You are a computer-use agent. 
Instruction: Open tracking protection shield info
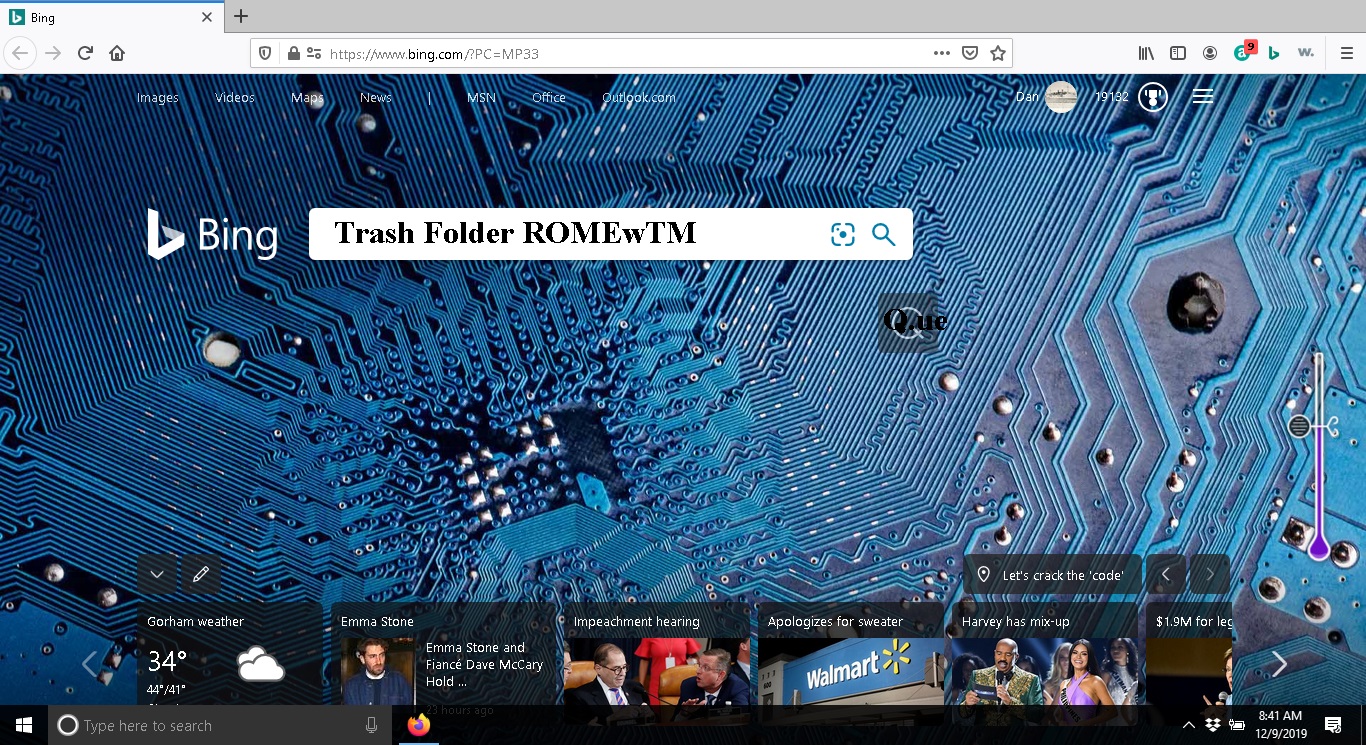coord(265,53)
